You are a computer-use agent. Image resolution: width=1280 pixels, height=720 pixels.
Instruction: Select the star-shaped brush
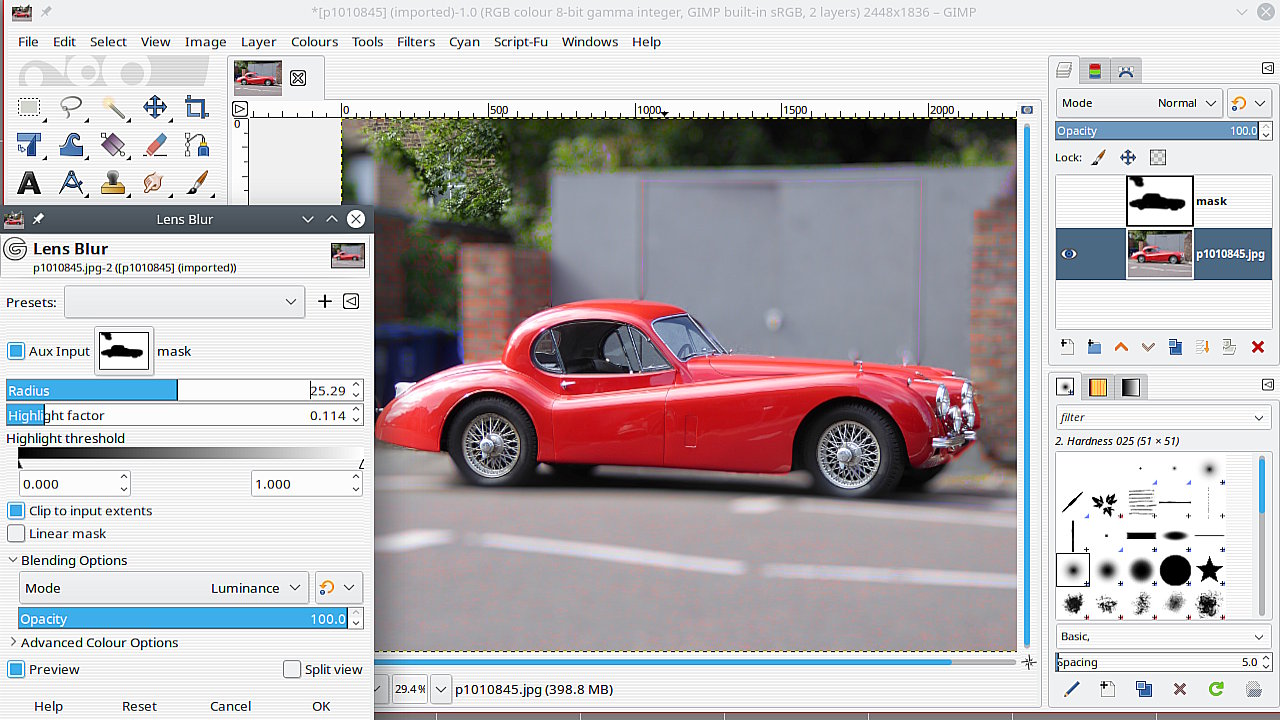click(x=1209, y=570)
